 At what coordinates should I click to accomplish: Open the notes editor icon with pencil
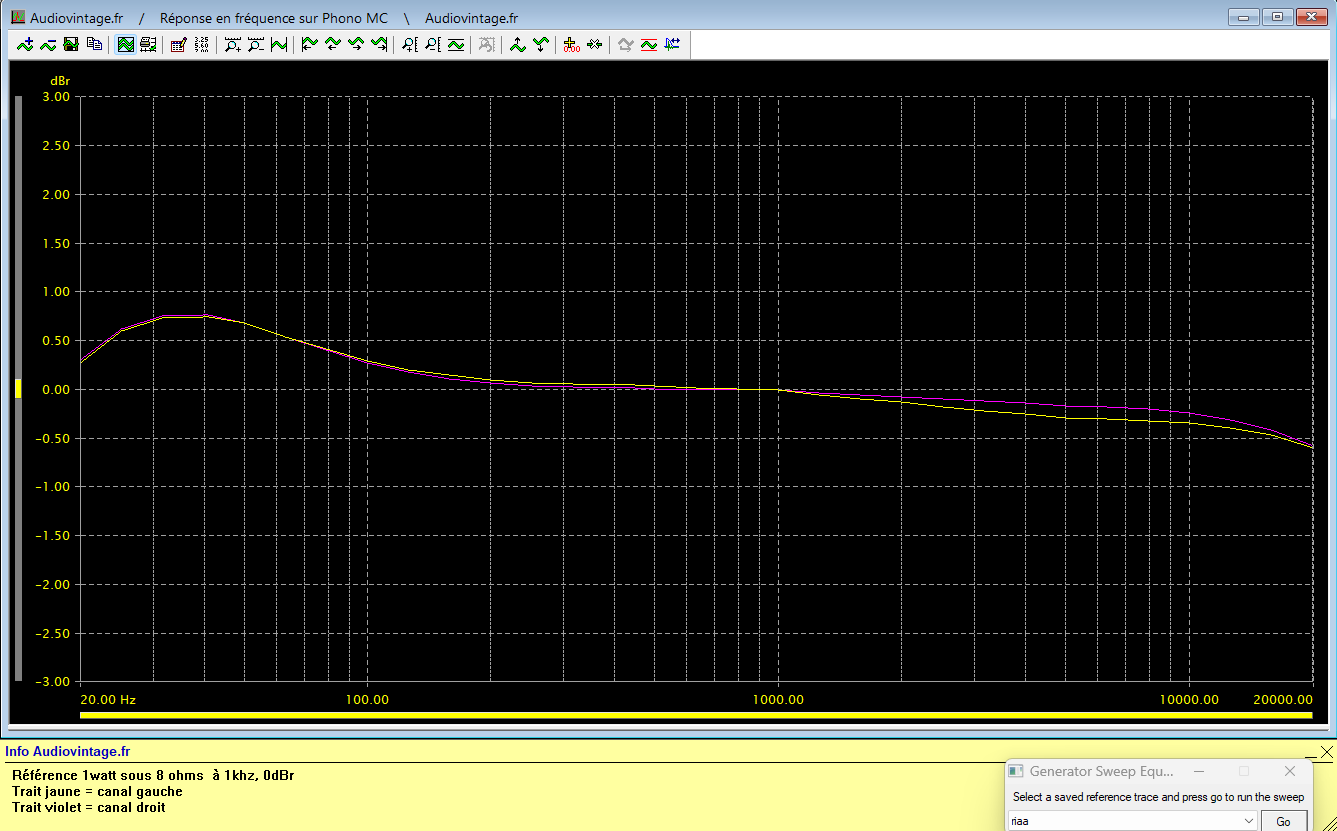[x=179, y=44]
